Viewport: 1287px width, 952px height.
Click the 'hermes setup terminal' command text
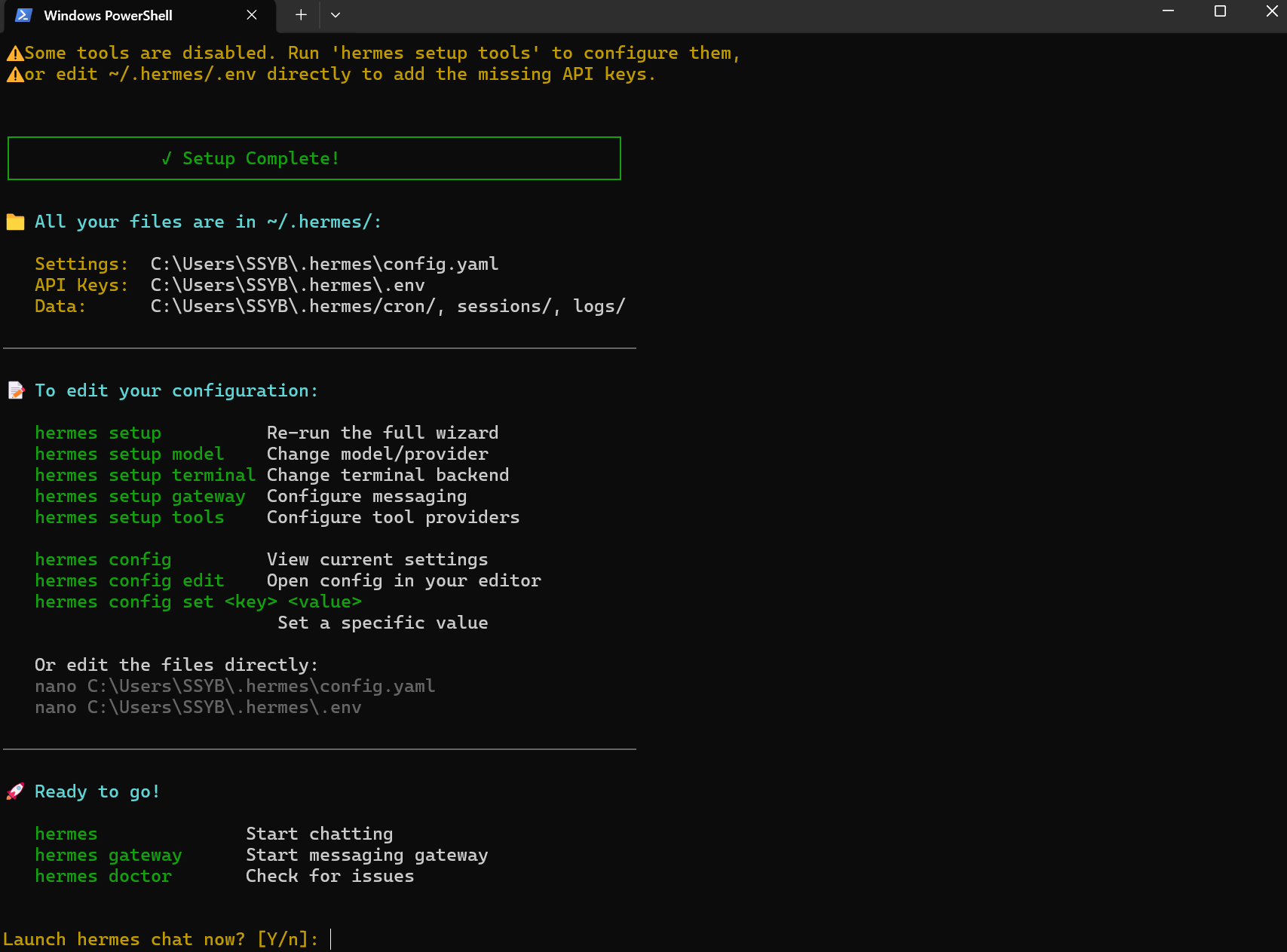click(145, 475)
